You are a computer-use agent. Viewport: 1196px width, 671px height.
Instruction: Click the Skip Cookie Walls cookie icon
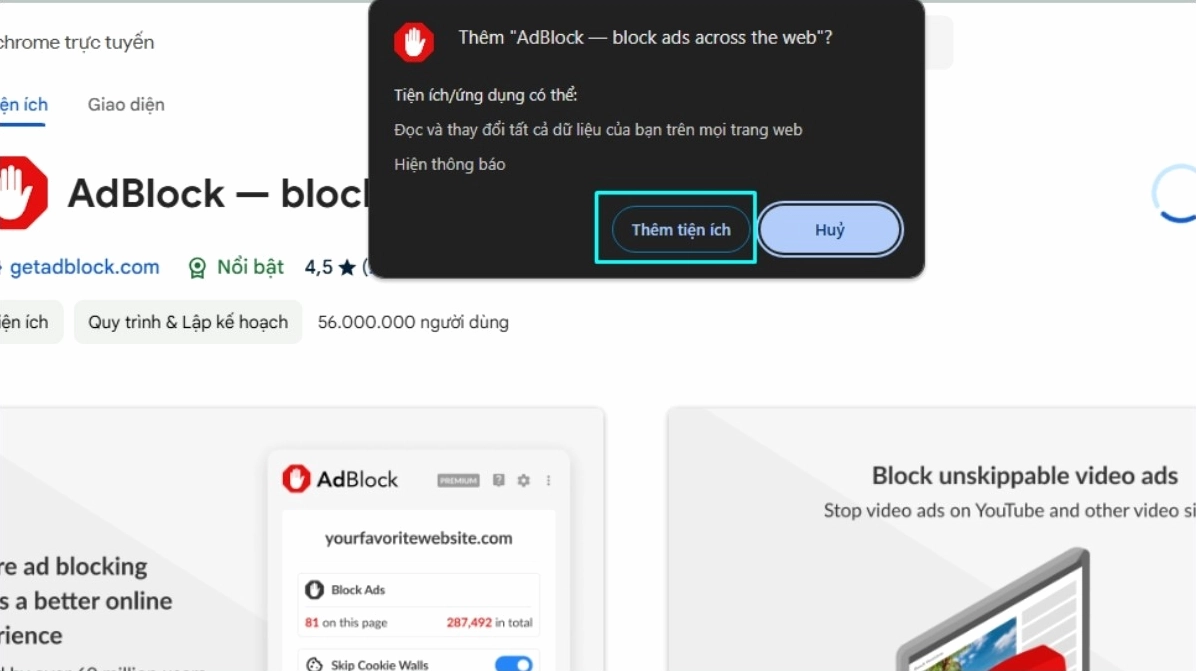(314, 664)
